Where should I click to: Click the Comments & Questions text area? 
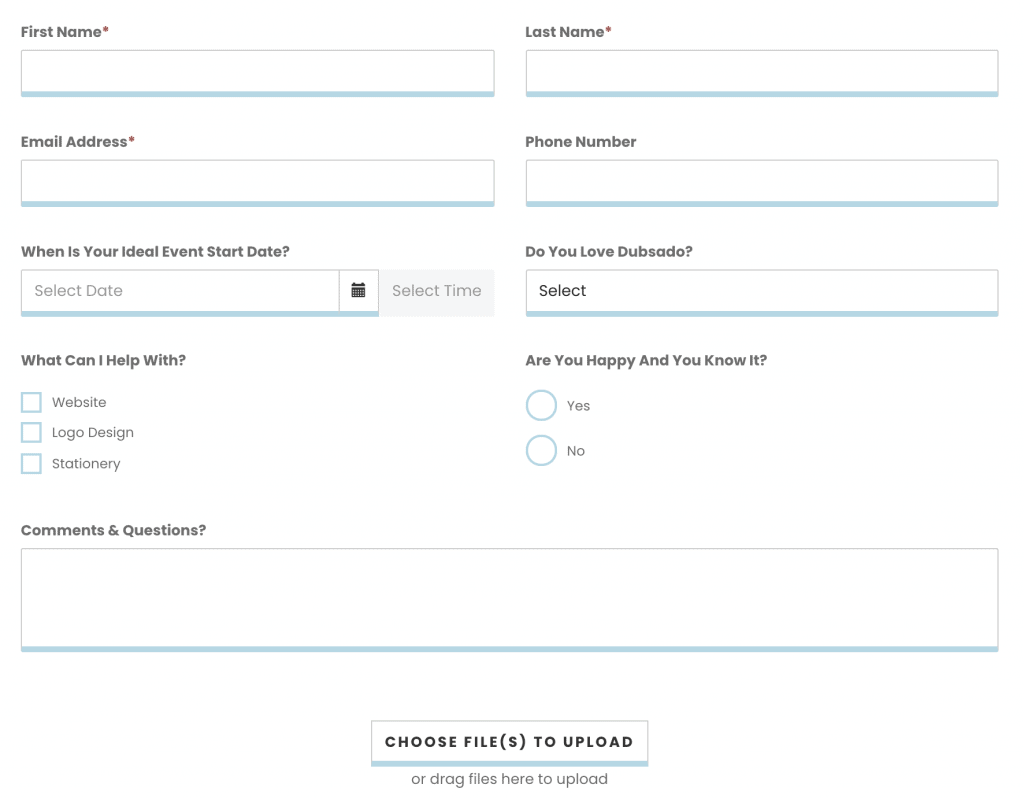click(x=509, y=599)
